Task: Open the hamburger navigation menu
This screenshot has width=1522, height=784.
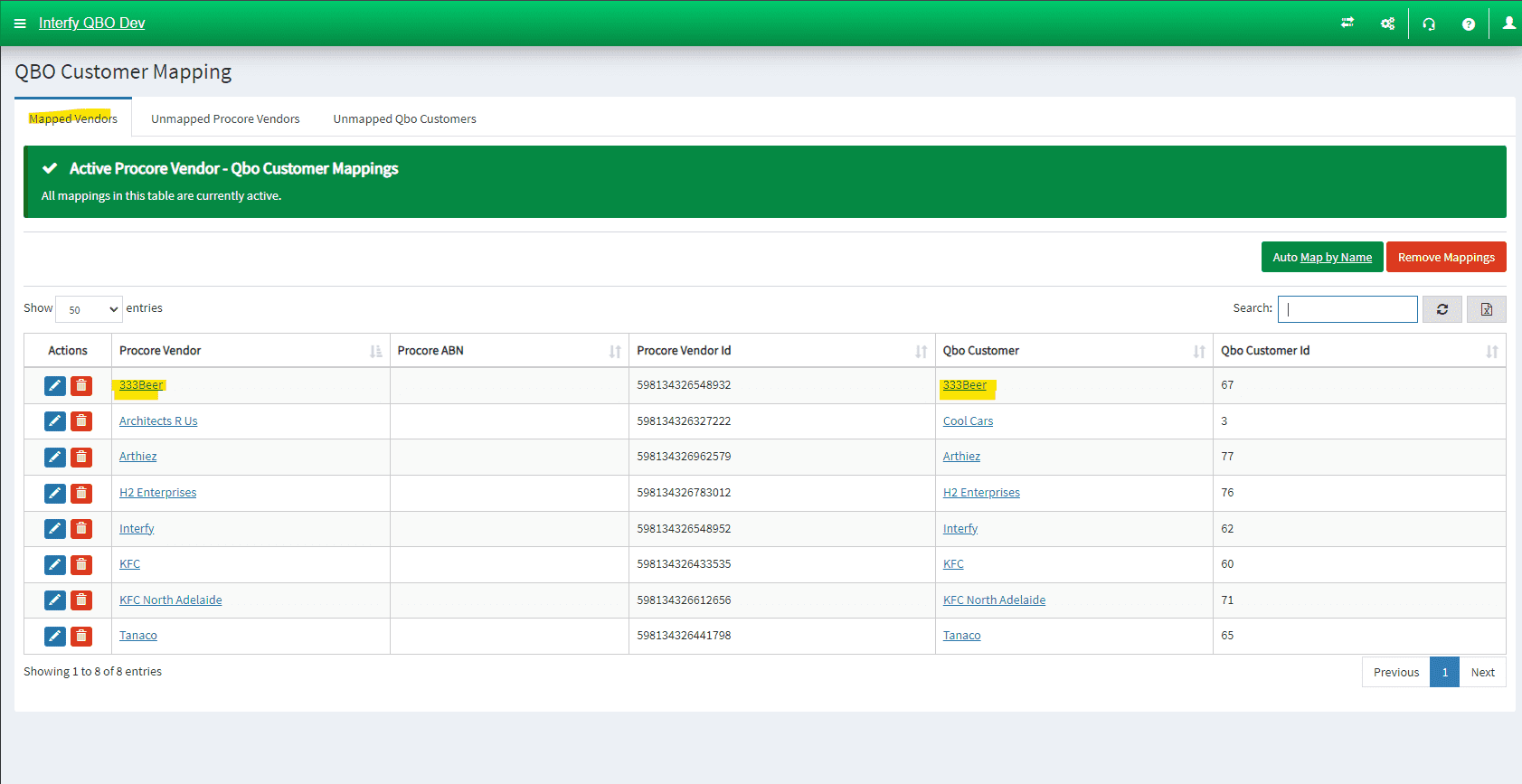Action: click(x=20, y=24)
